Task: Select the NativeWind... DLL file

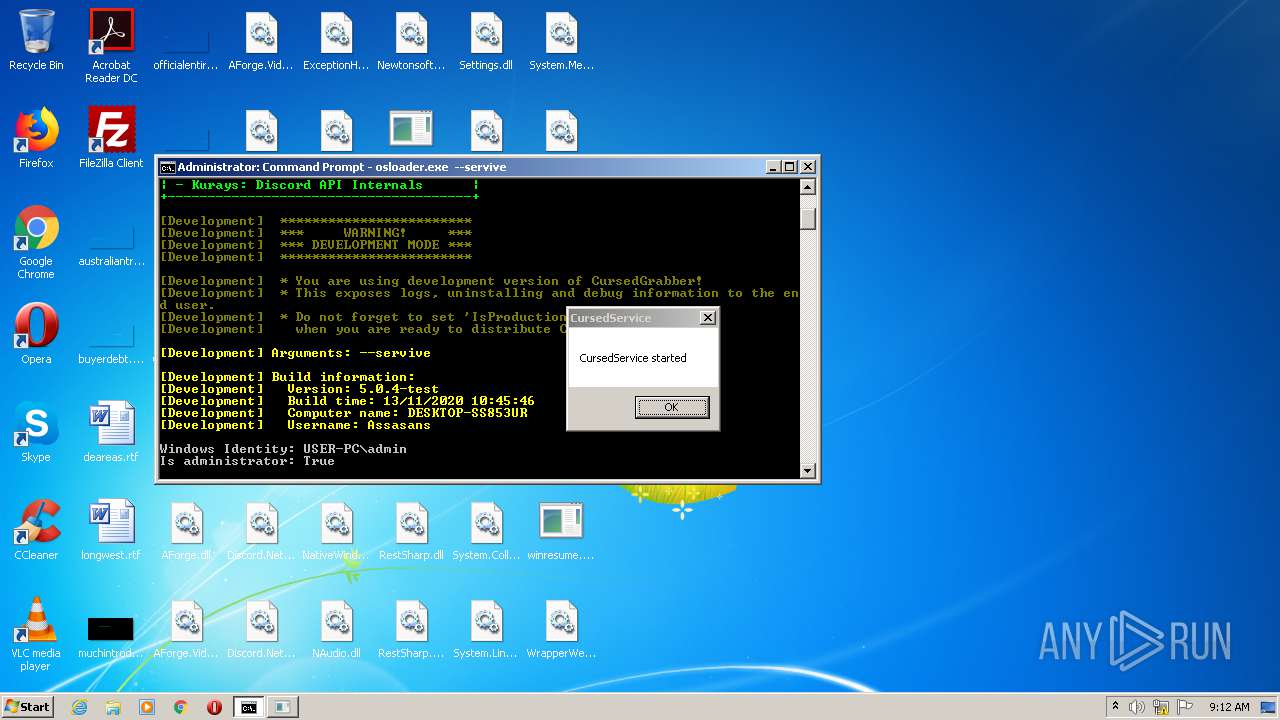Action: pos(336,530)
